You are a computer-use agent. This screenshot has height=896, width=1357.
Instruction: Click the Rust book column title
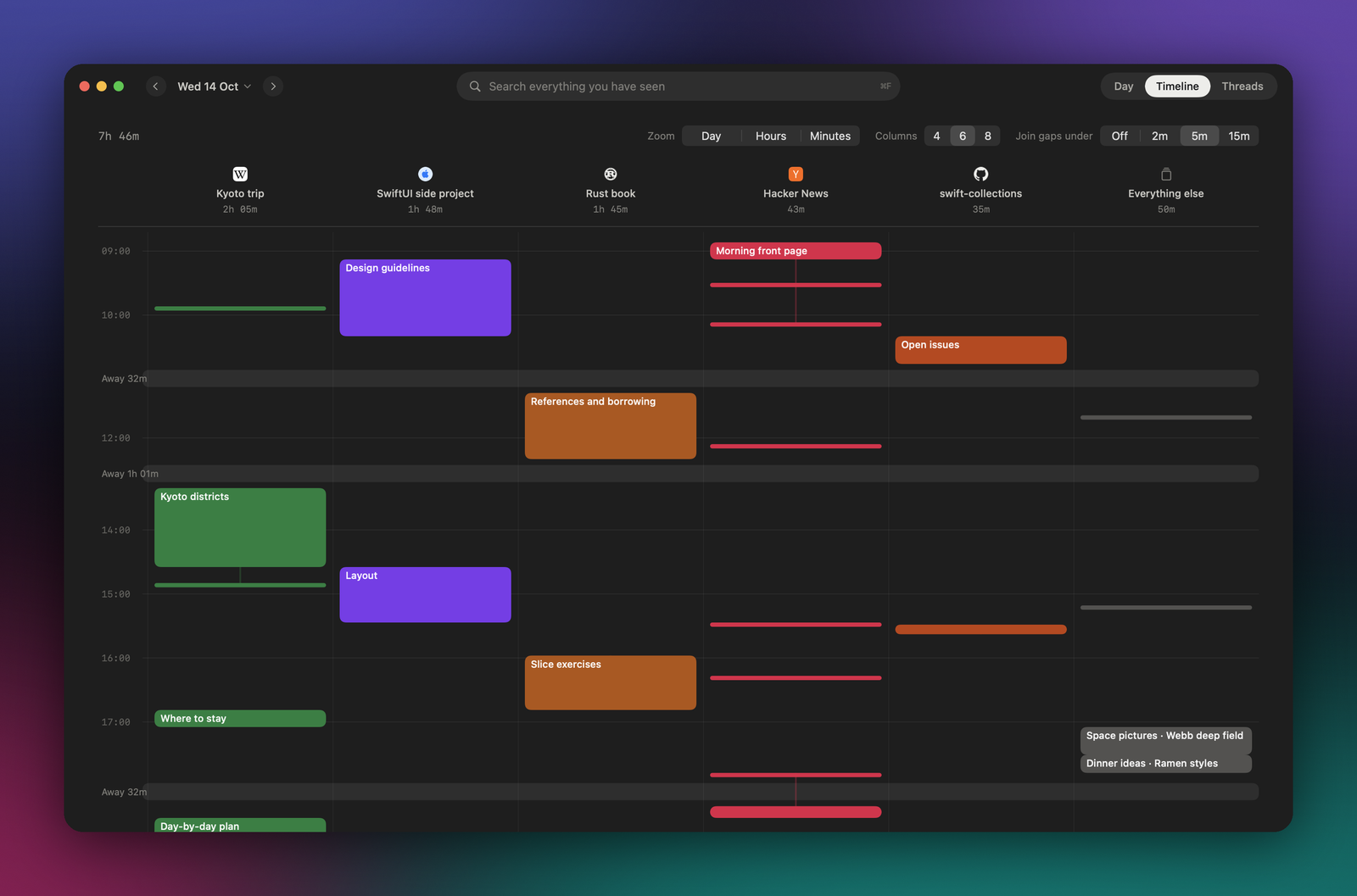coord(611,193)
